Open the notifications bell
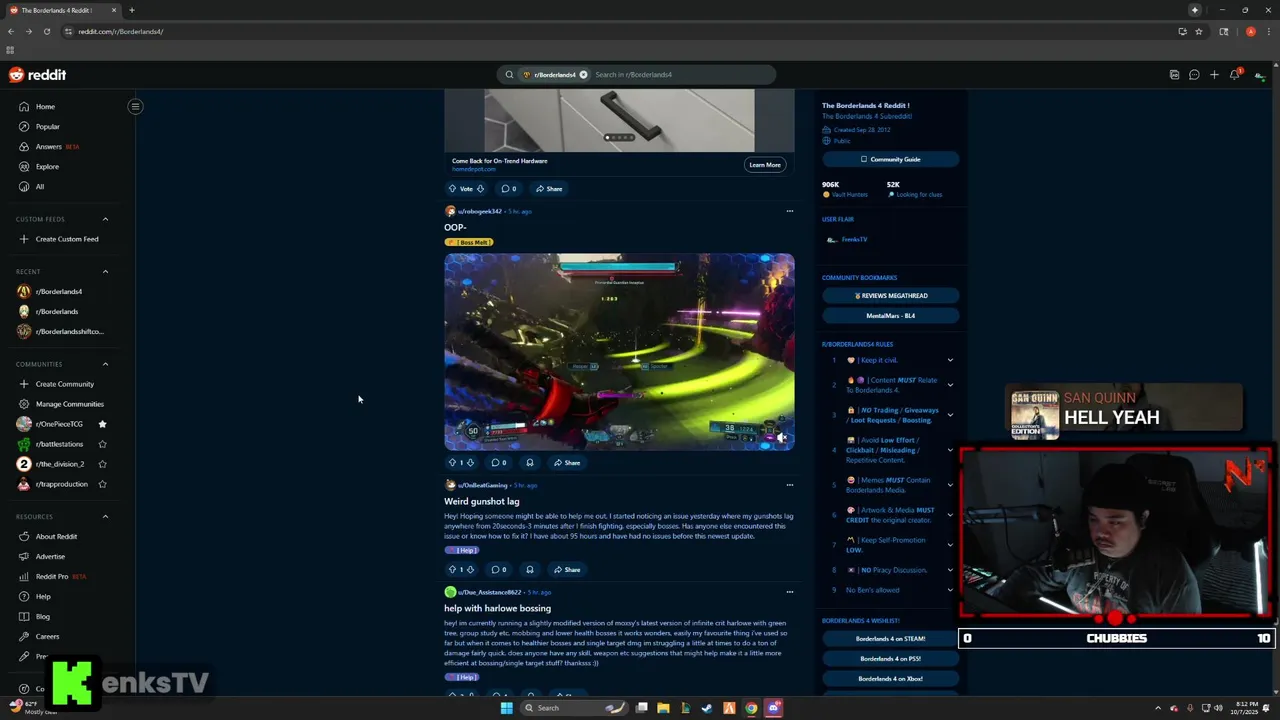The height and width of the screenshot is (720, 1280). coord(1235,75)
